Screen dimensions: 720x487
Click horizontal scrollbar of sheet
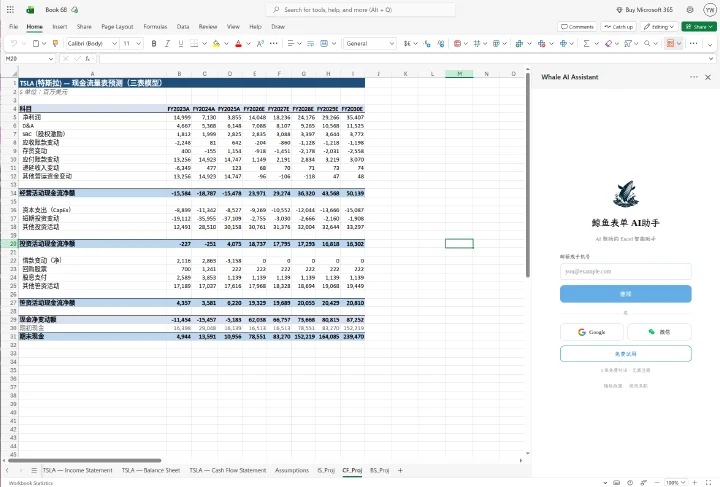[x=85, y=460]
